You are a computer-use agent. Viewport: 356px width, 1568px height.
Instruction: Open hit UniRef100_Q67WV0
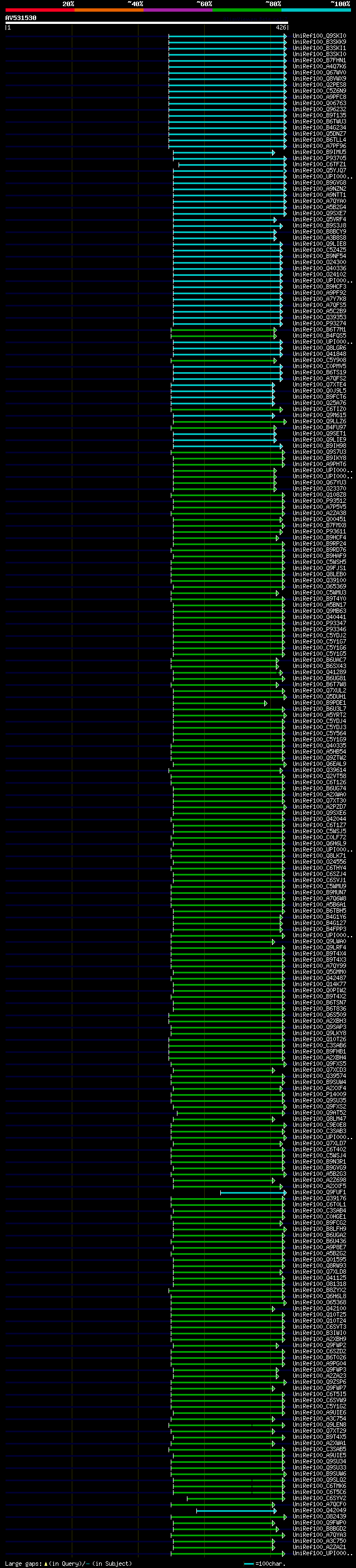coord(319,72)
